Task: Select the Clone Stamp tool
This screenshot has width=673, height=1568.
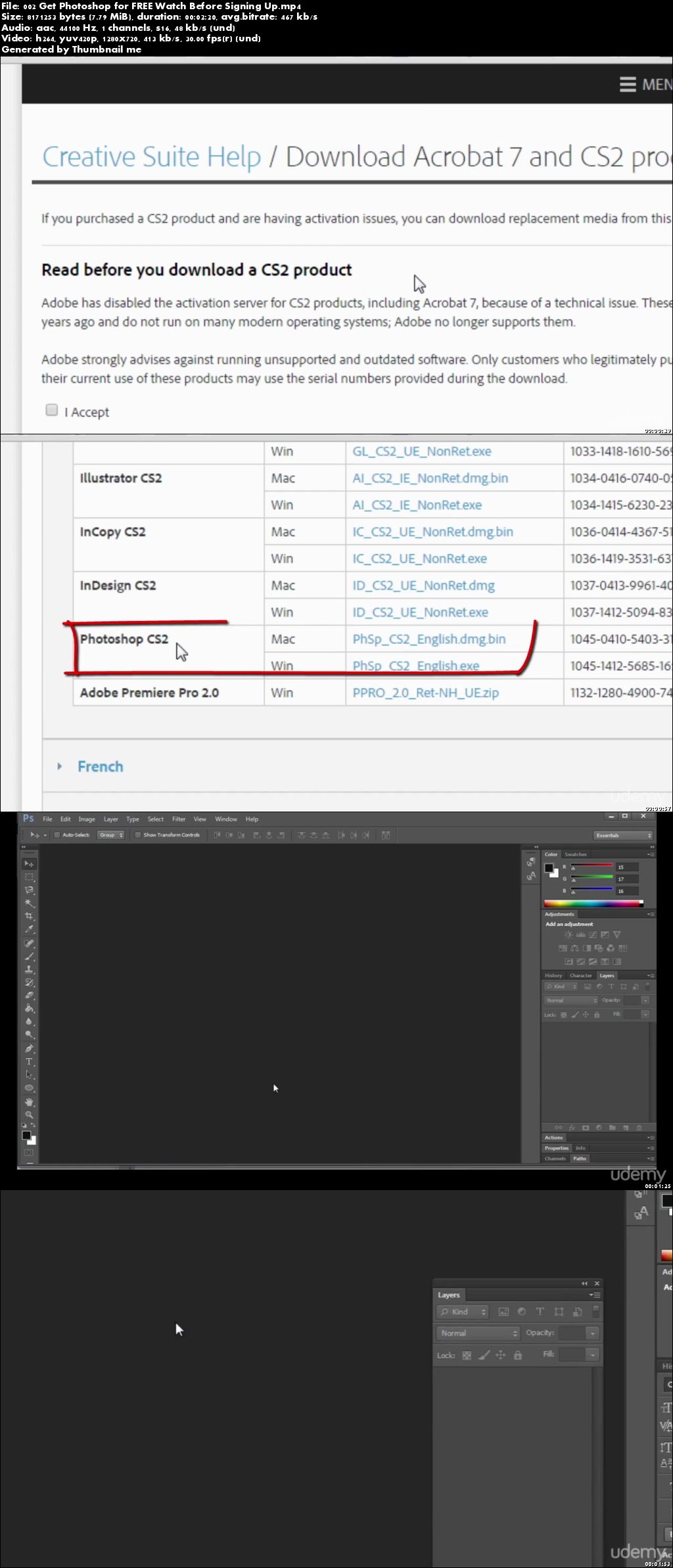Action: [29, 969]
